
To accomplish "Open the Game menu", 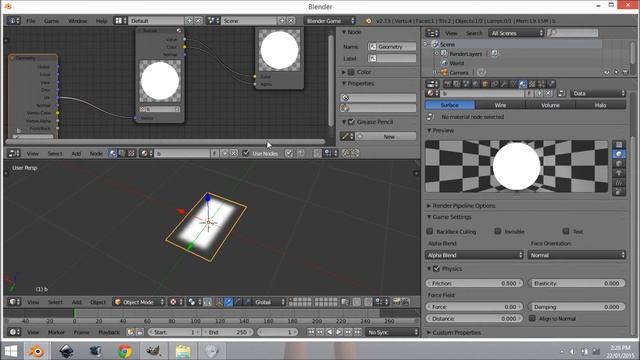I will pos(51,21).
